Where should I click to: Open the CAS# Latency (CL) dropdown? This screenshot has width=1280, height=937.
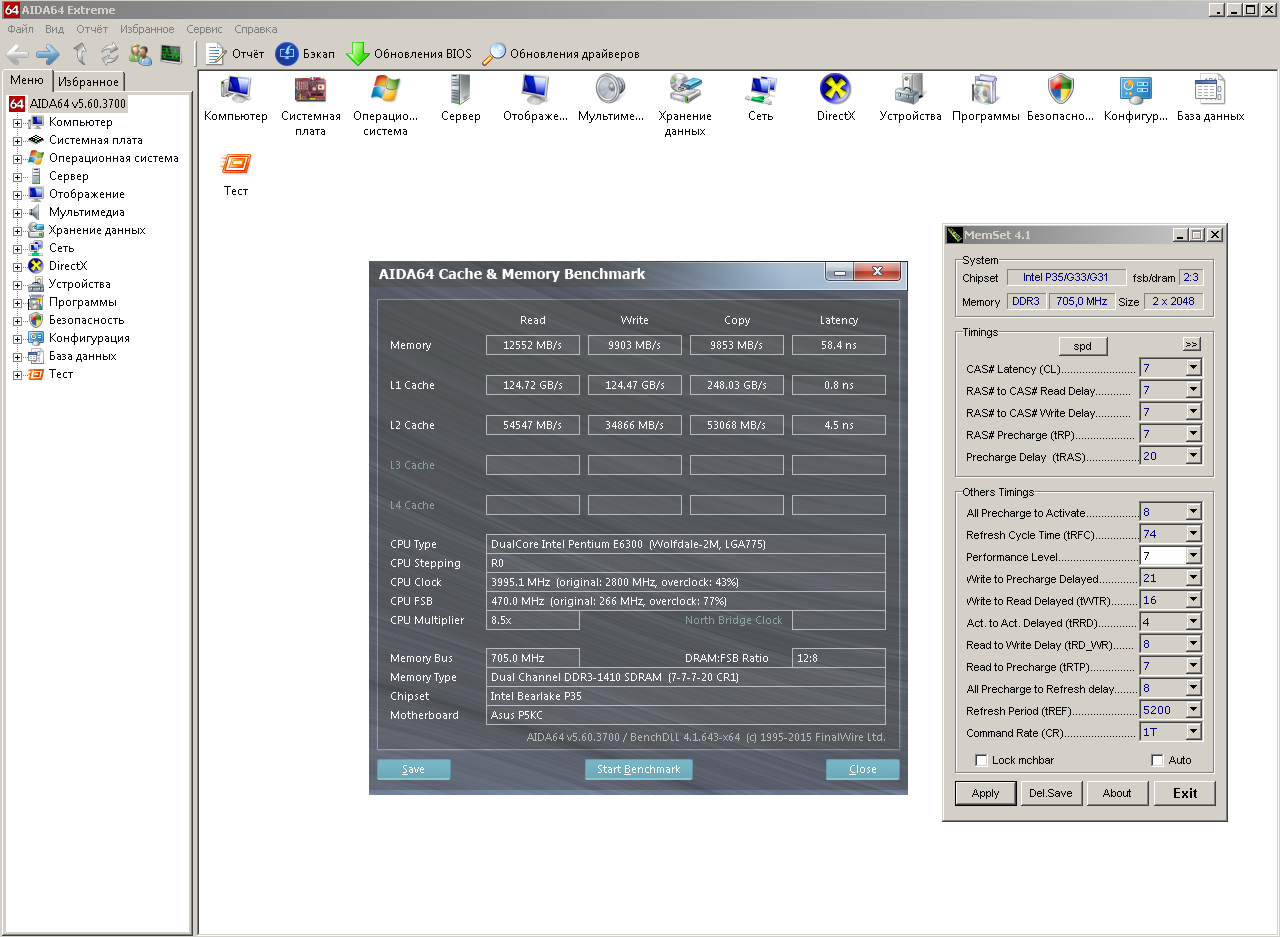click(1193, 368)
